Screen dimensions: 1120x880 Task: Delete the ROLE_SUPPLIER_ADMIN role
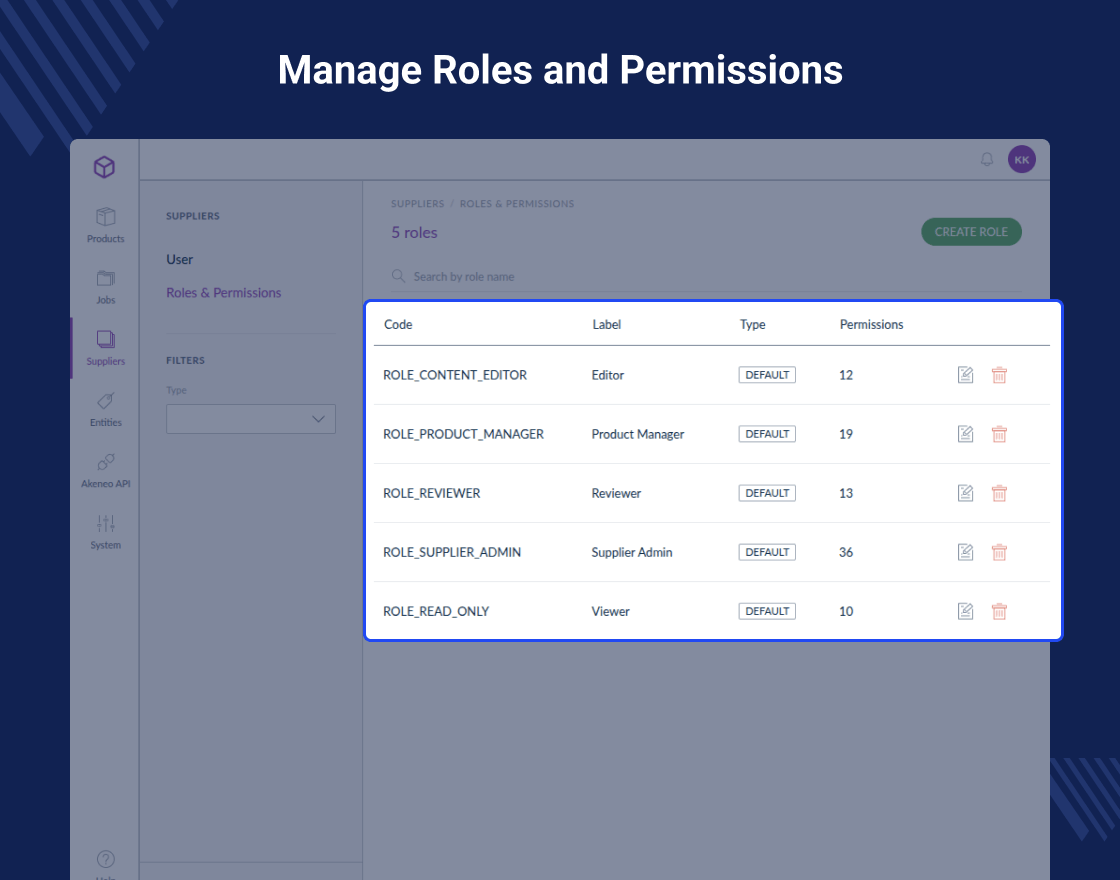pos(999,552)
